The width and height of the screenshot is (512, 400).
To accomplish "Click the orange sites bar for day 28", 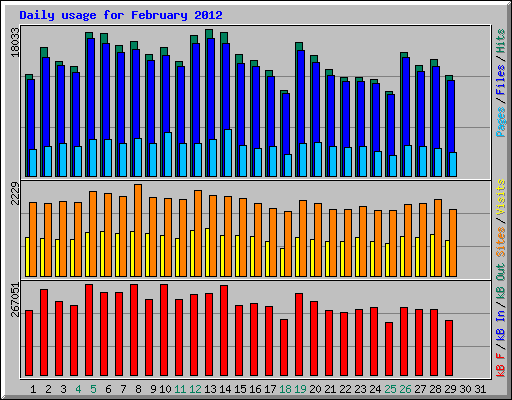I will click(438, 238).
